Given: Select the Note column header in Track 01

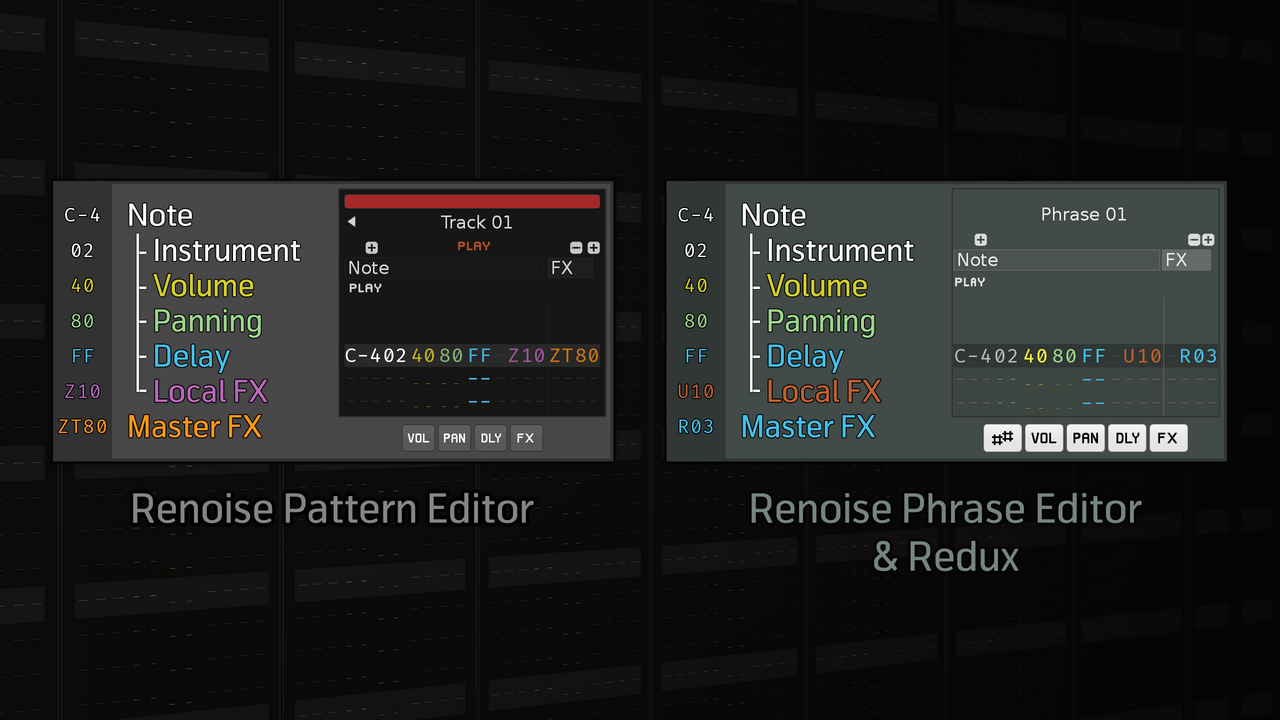Looking at the screenshot, I should coord(444,268).
